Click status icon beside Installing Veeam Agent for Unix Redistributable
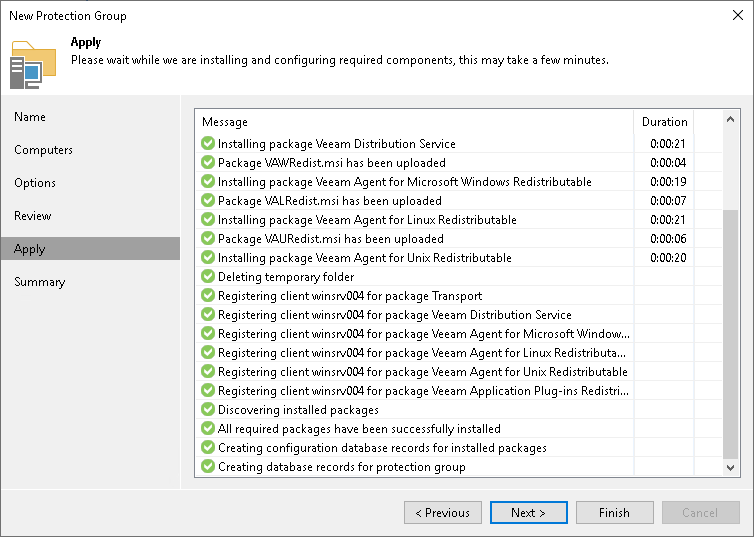754x537 pixels. (208, 257)
